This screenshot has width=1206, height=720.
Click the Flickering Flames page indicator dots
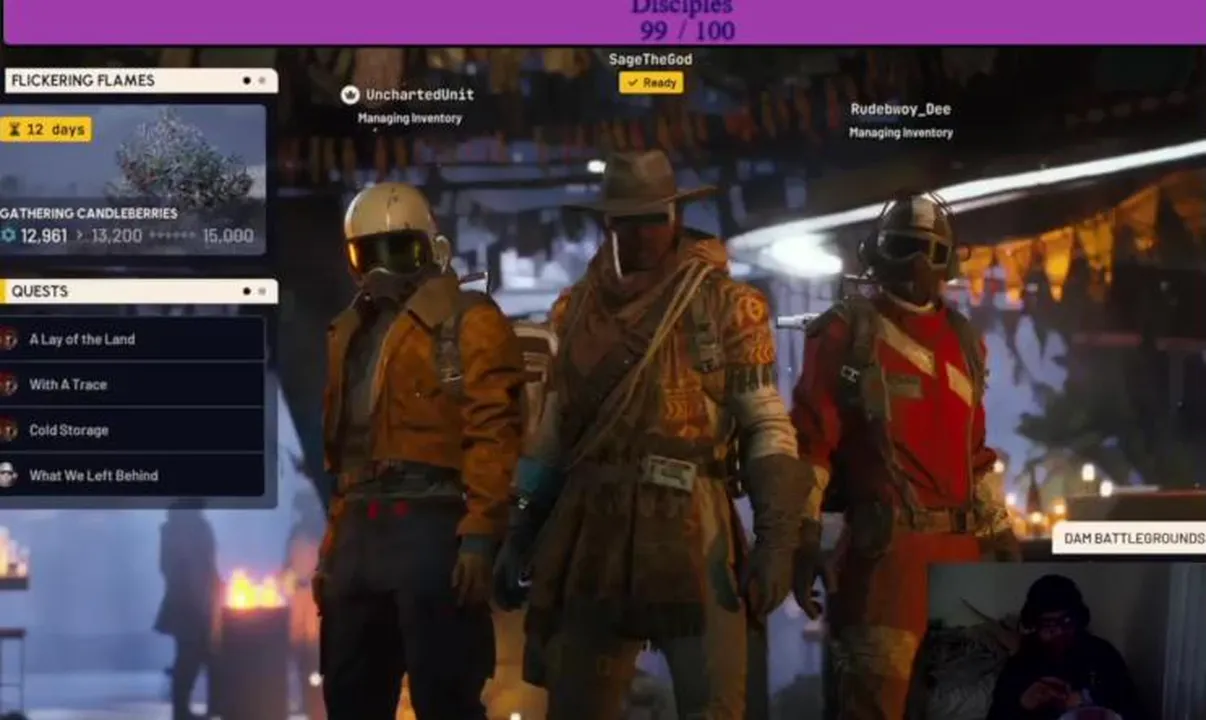click(x=254, y=80)
